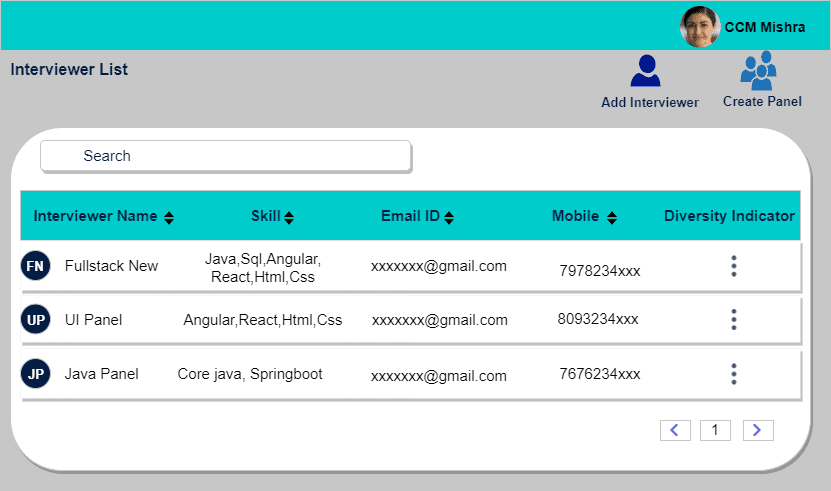The image size is (831, 491).
Task: Click the Add Interviewer person icon
Action: coord(646,71)
